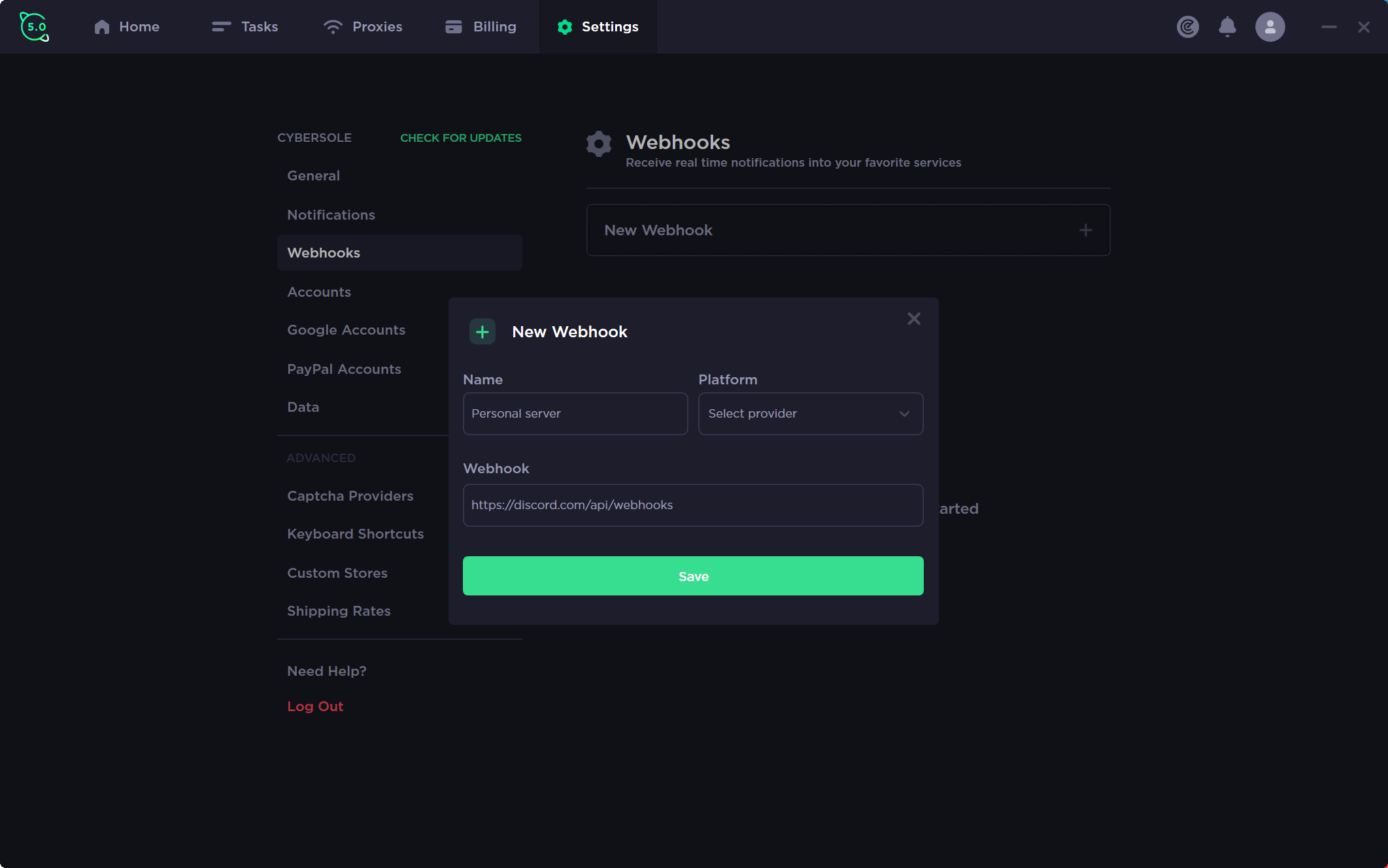The height and width of the screenshot is (868, 1388).
Task: Open the Billing tab
Action: coord(481,27)
